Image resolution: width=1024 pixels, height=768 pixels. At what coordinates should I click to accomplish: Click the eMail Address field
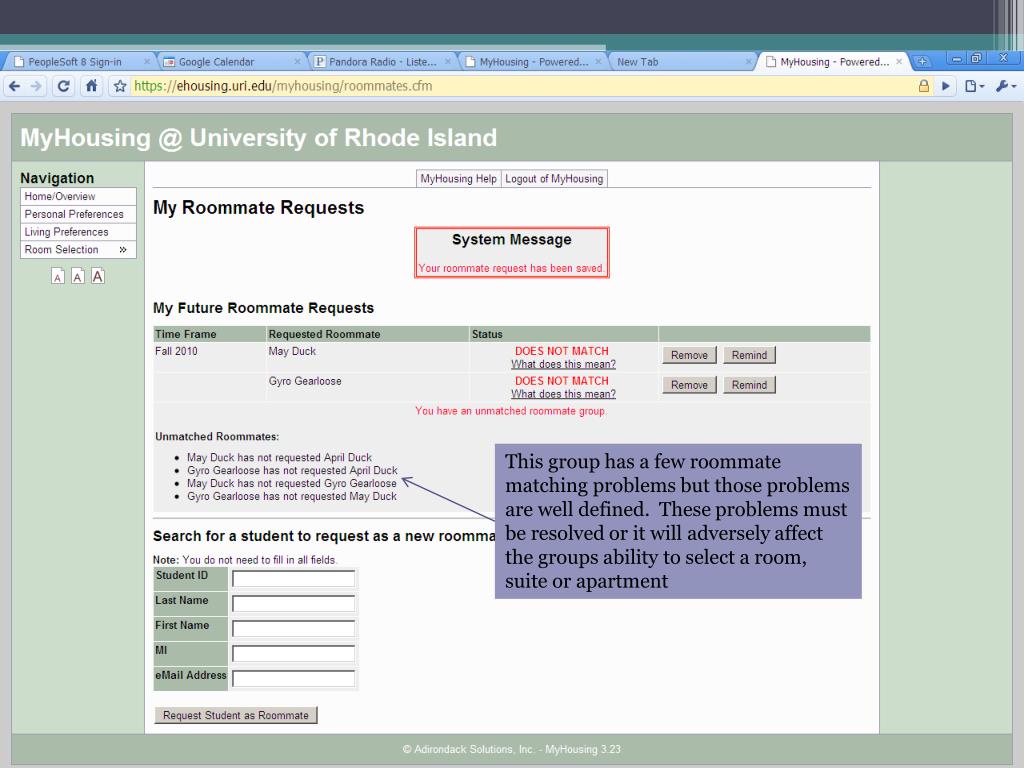tap(293, 678)
